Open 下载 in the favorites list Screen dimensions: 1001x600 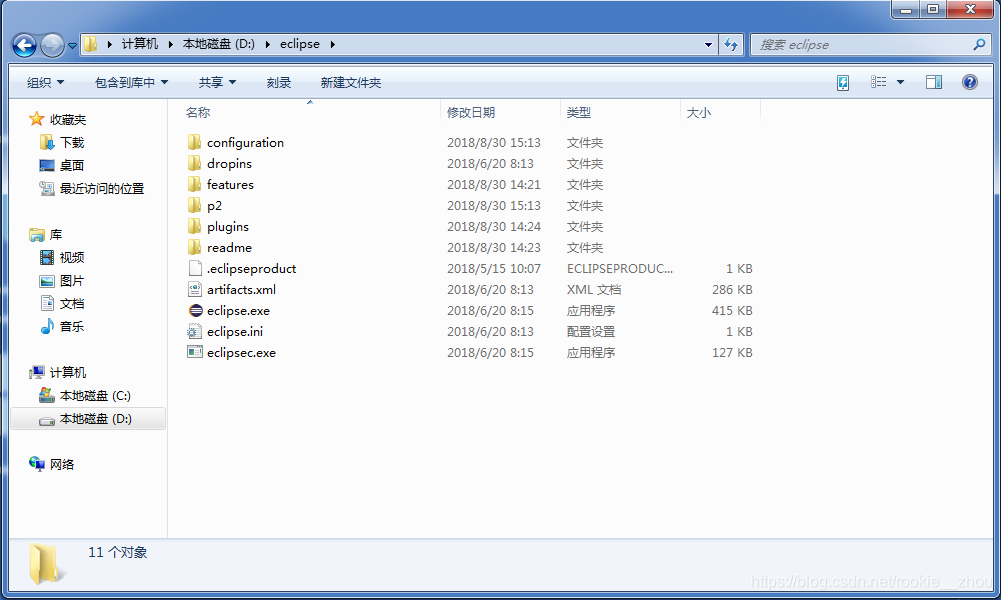(72, 142)
